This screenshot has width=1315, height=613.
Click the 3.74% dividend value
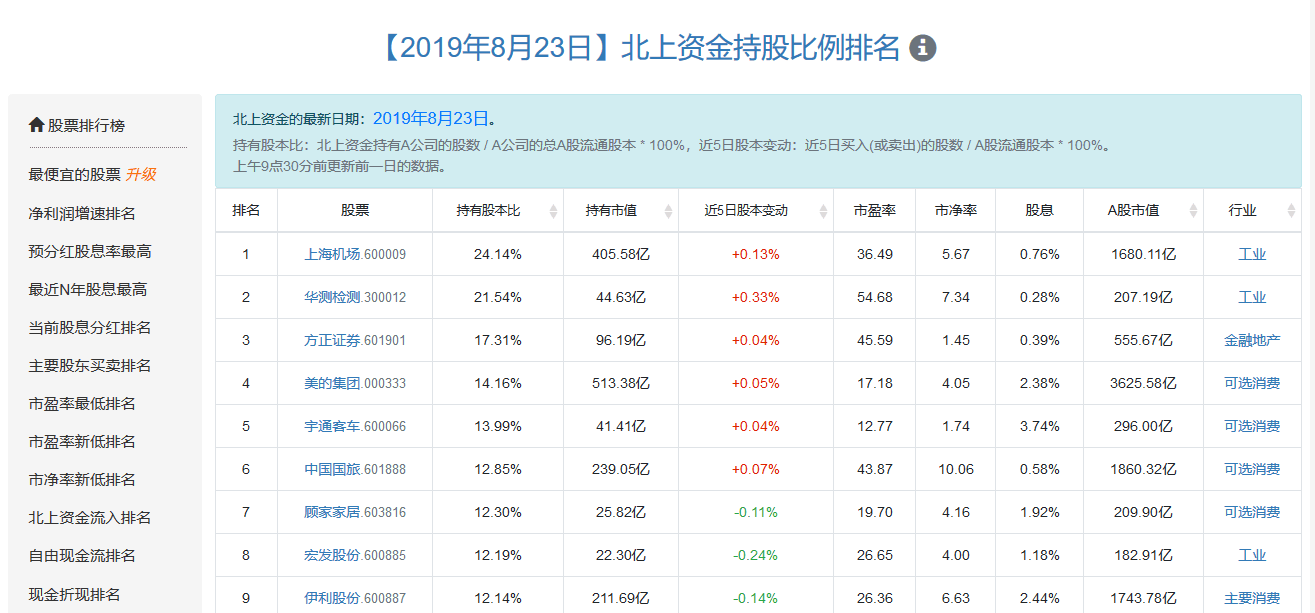pos(1040,426)
